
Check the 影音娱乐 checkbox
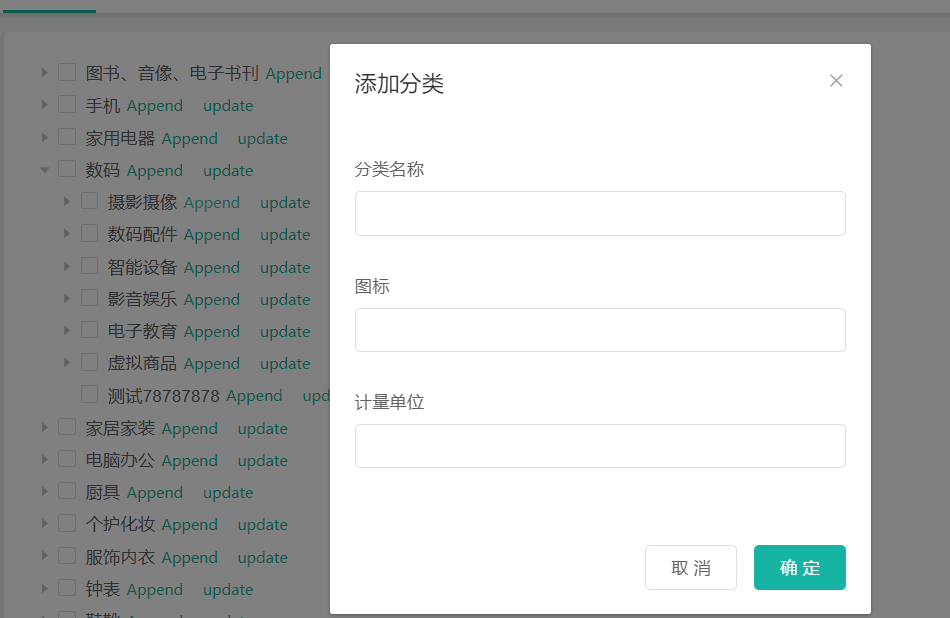90,298
